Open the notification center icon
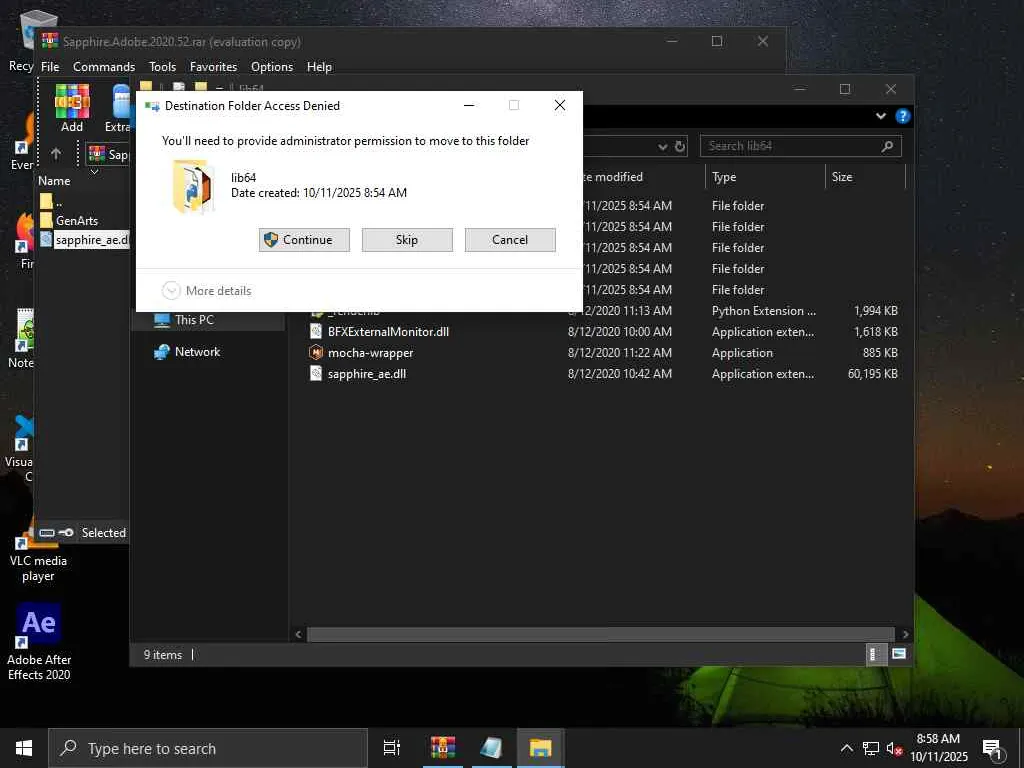The image size is (1024, 768). pyautogui.click(x=992, y=749)
